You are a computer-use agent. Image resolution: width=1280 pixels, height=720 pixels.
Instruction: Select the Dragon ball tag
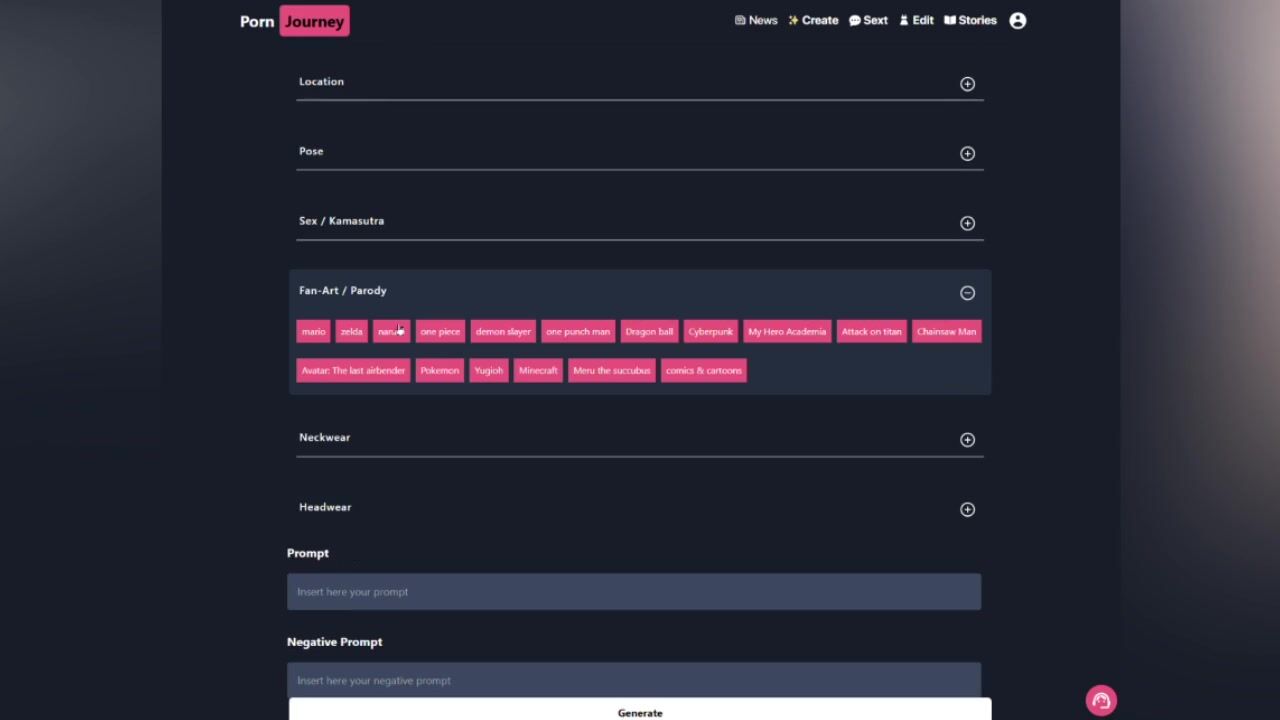tap(649, 332)
